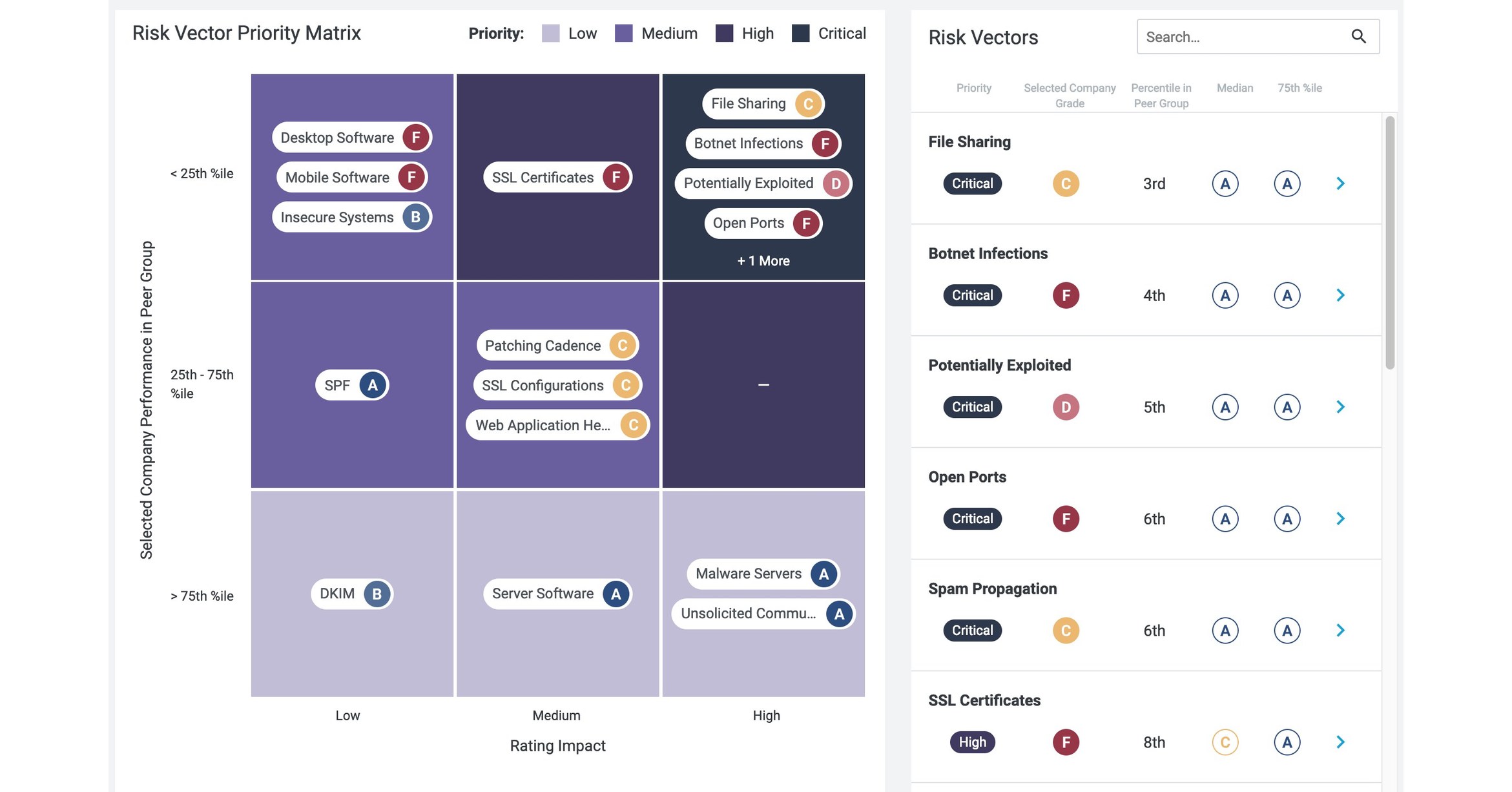
Task: Open the SSL Certificates row chevron
Action: [x=1340, y=742]
